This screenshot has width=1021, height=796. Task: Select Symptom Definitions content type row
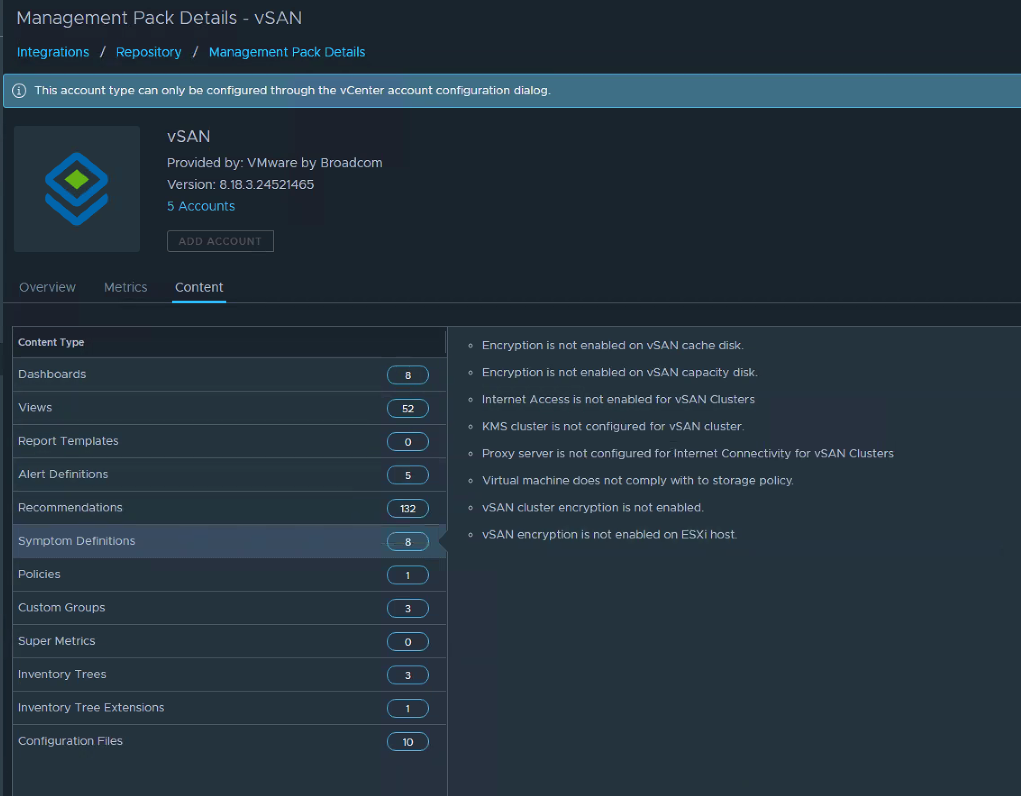pyautogui.click(x=77, y=541)
